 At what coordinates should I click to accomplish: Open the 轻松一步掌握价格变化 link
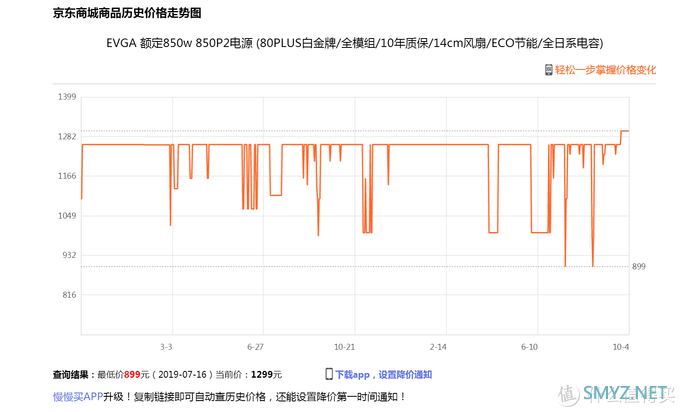tap(605, 70)
